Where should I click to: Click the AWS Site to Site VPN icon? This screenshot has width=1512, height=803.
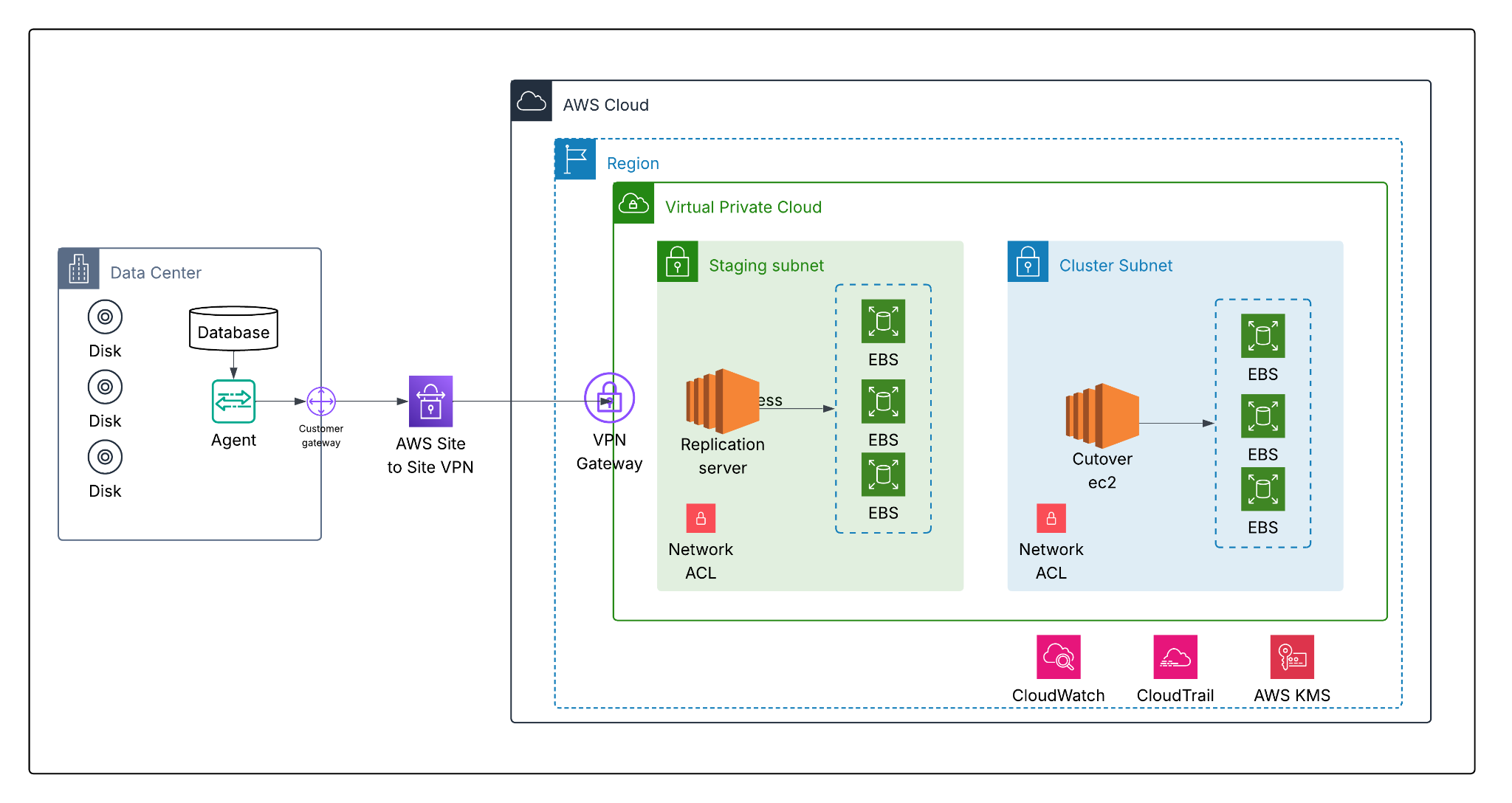click(430, 401)
